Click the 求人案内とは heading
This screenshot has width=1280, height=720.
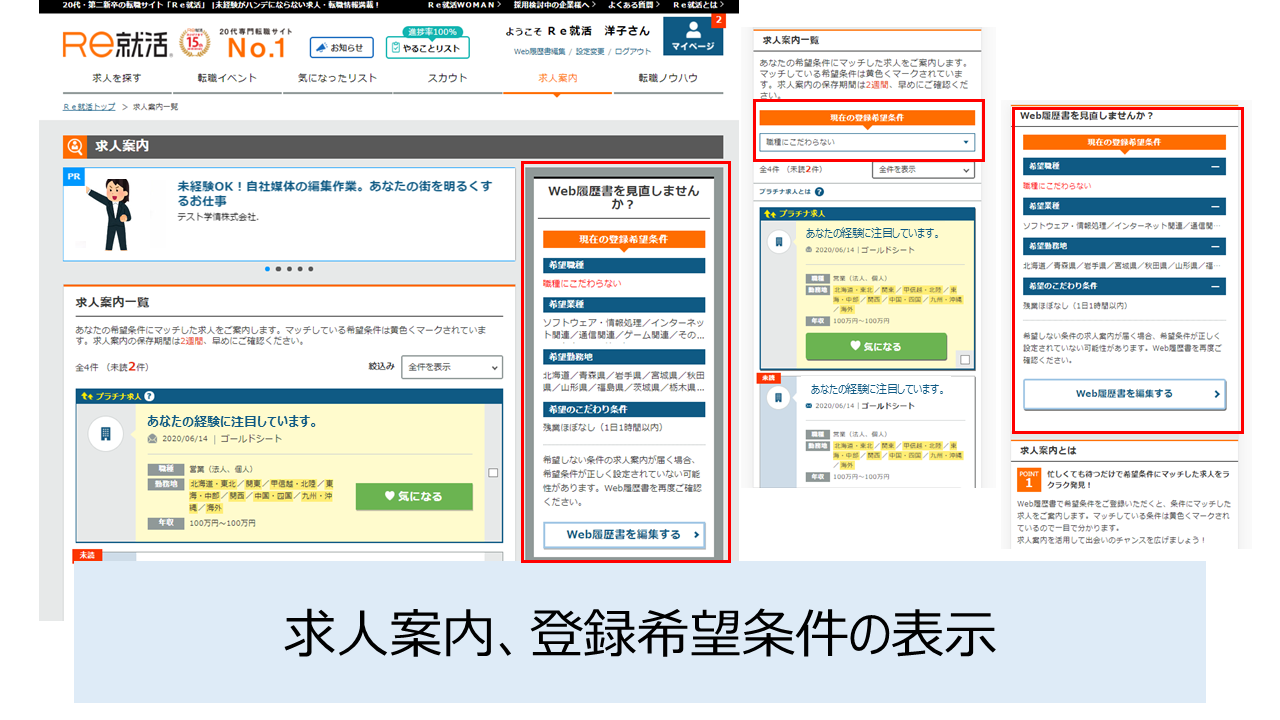1049,451
